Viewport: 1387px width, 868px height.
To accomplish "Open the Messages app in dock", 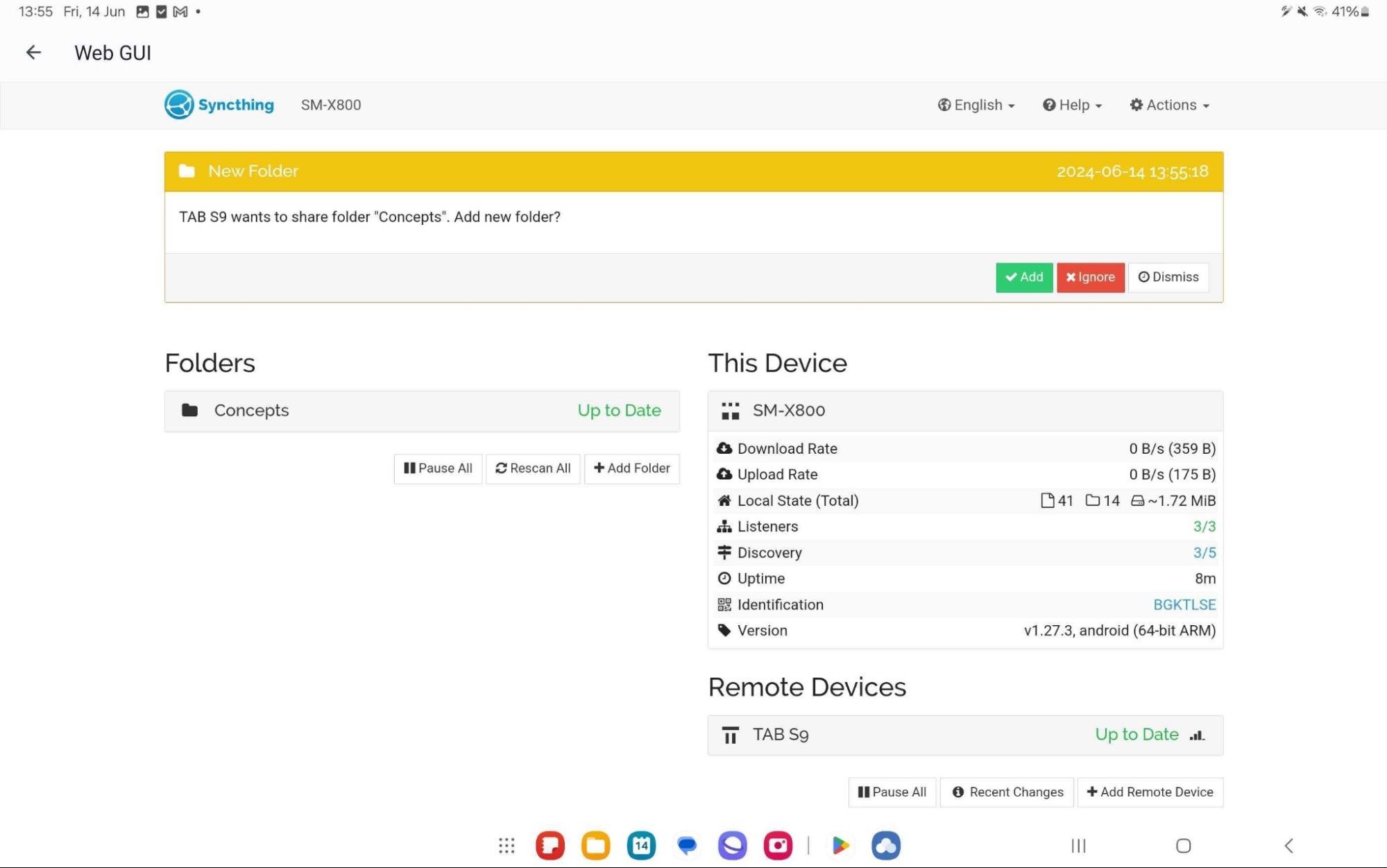I will click(x=687, y=846).
